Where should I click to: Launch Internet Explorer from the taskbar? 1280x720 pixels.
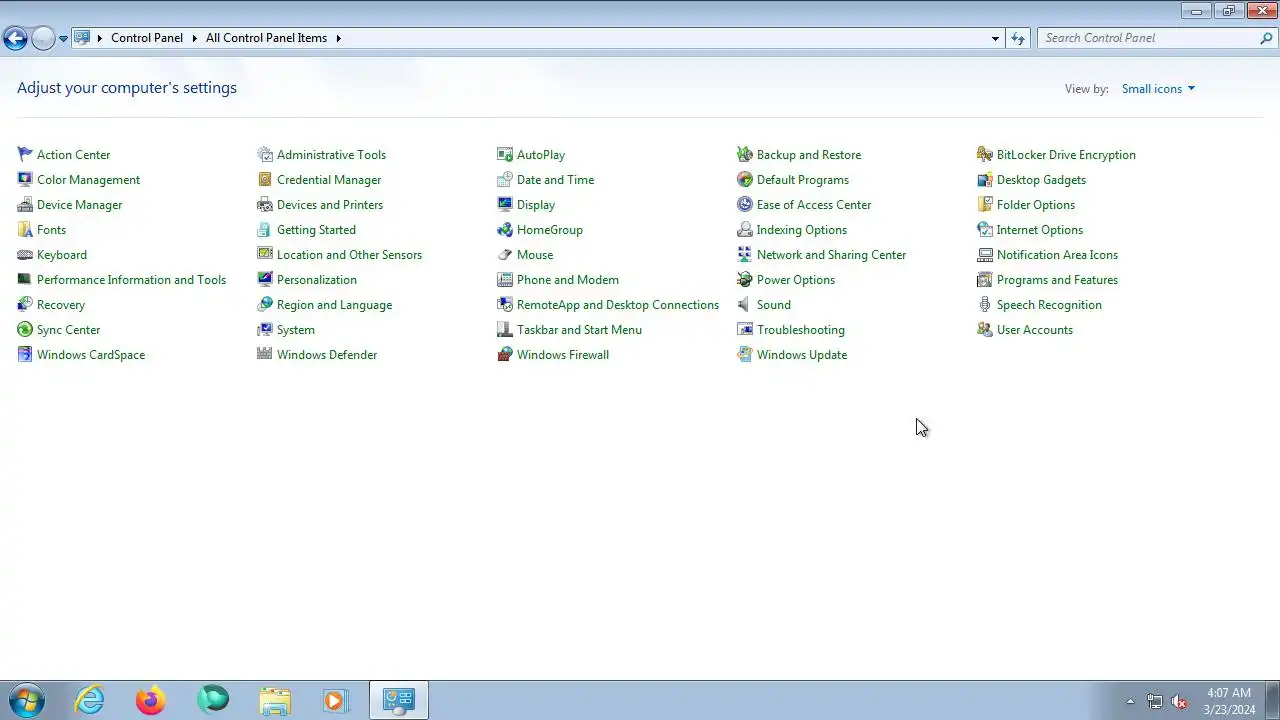pos(90,700)
